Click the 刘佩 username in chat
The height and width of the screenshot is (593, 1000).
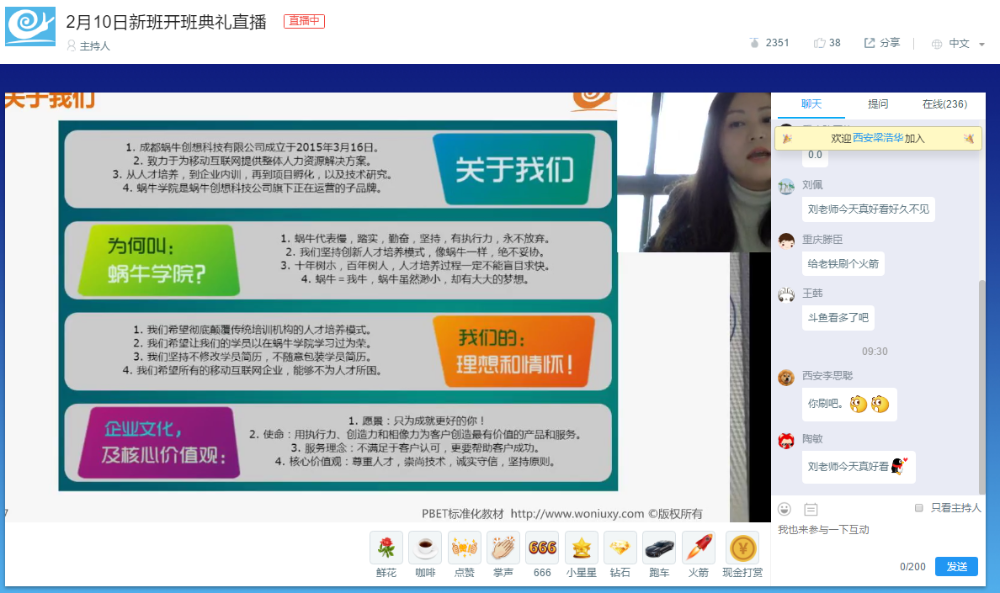coord(812,185)
